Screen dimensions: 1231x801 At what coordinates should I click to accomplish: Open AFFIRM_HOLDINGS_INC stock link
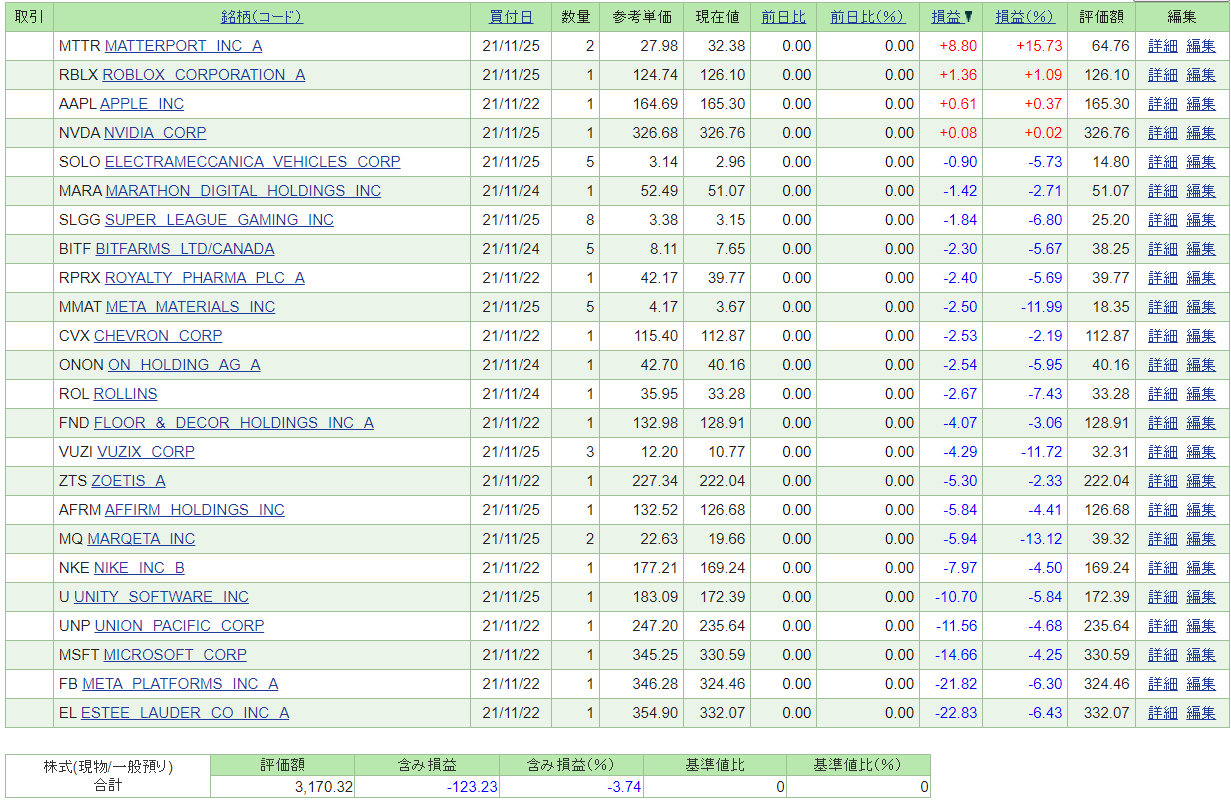[x=195, y=510]
